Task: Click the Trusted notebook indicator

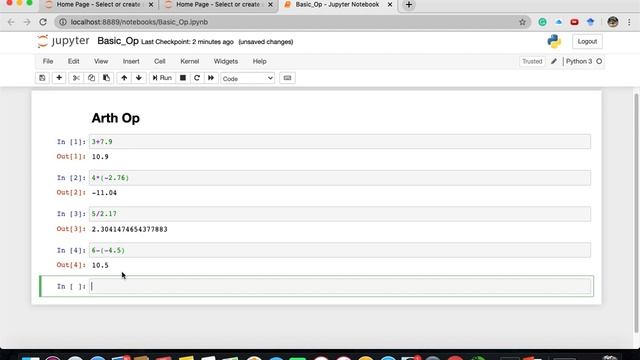Action: click(532, 61)
